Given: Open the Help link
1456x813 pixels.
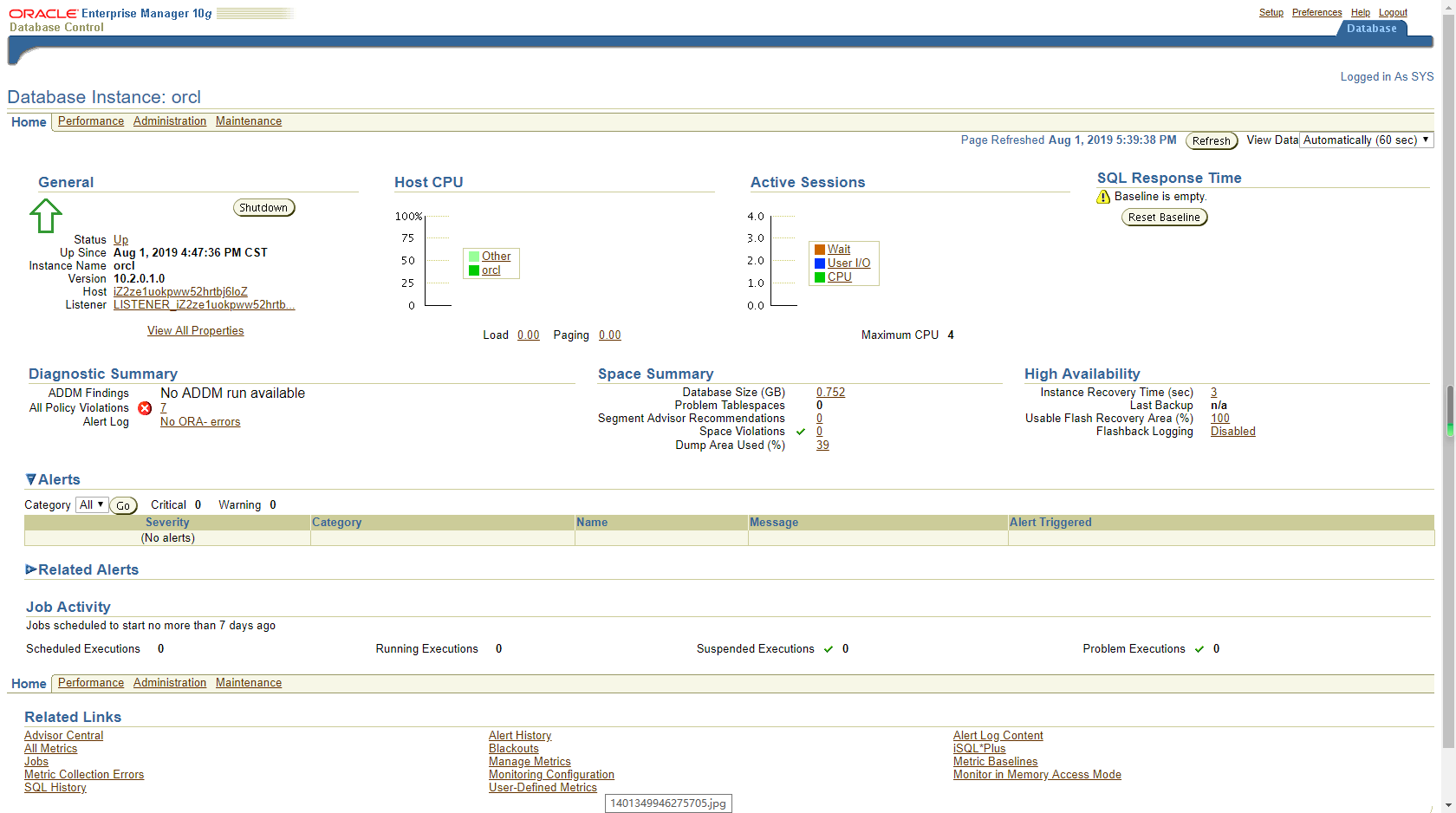Looking at the screenshot, I should click(x=1361, y=12).
